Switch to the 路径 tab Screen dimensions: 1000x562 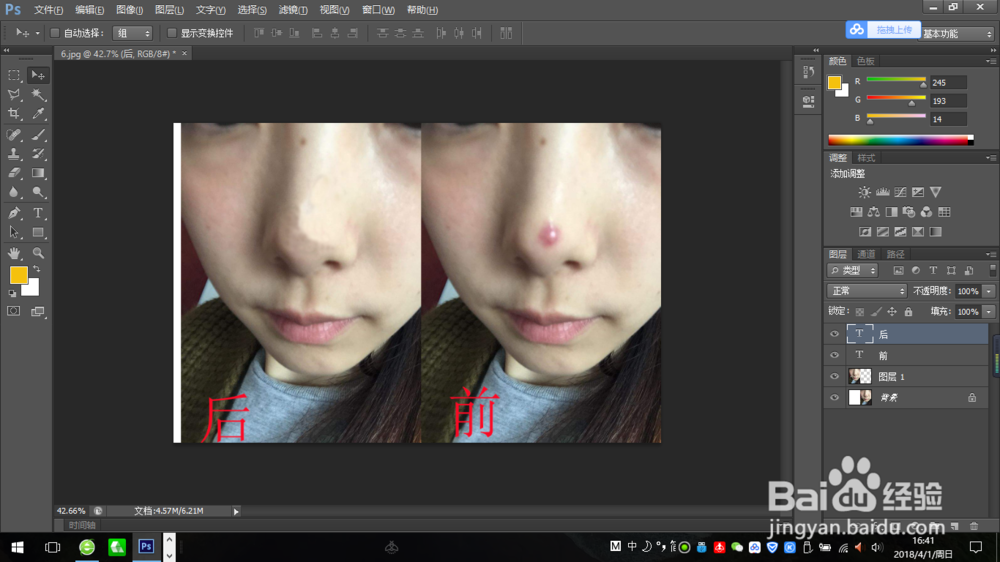pos(895,255)
